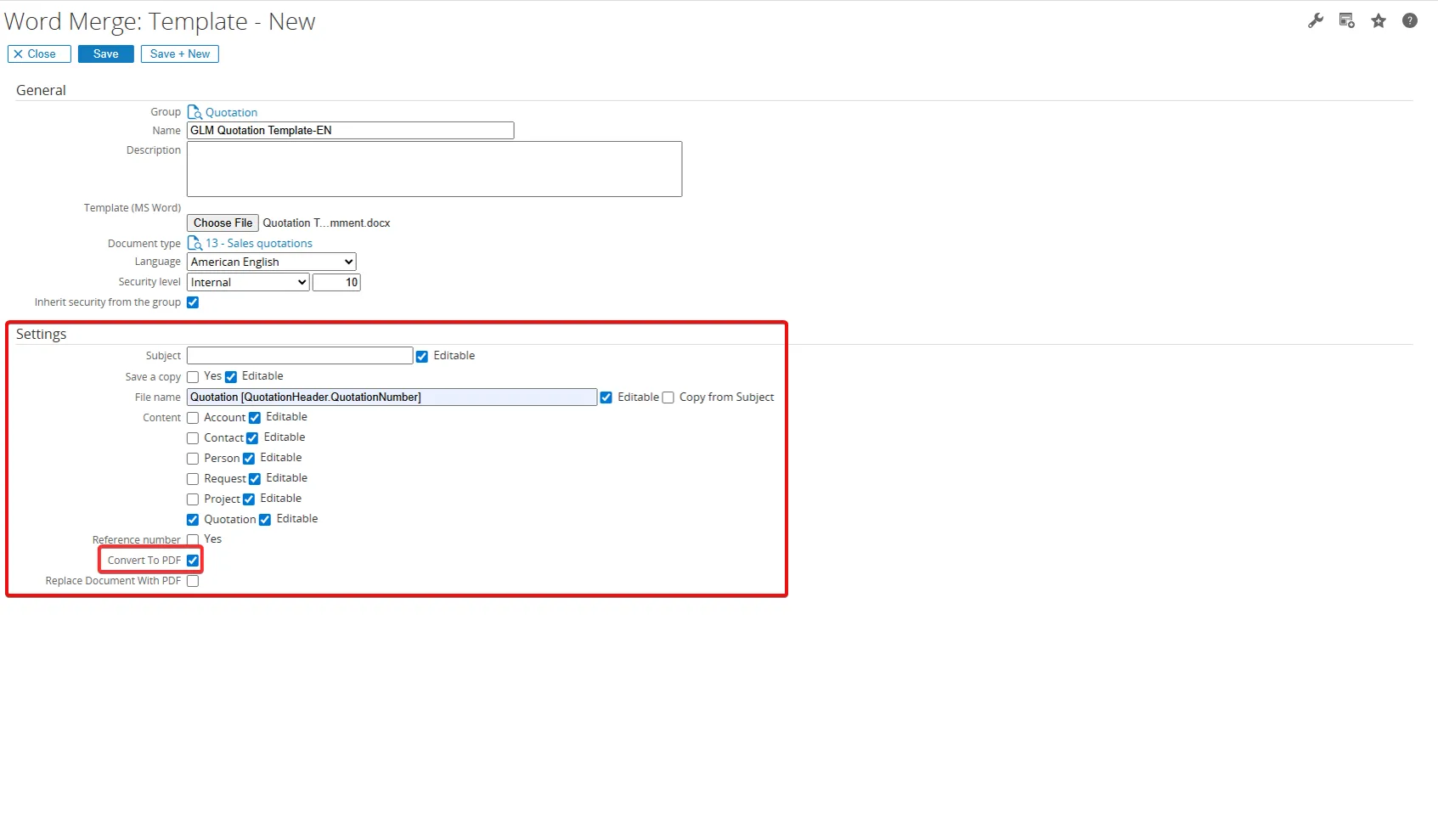The image size is (1438, 840).
Task: Toggle Inherit security from the group
Action: coord(193,302)
